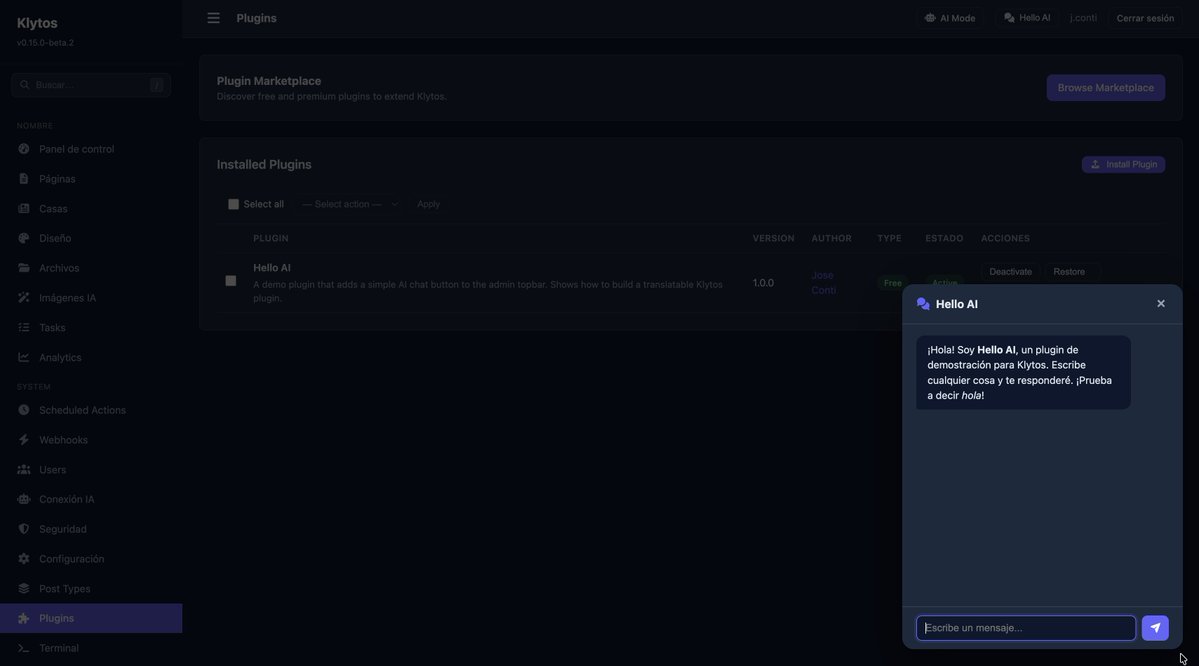Click the Panel de control icon

point(24,148)
